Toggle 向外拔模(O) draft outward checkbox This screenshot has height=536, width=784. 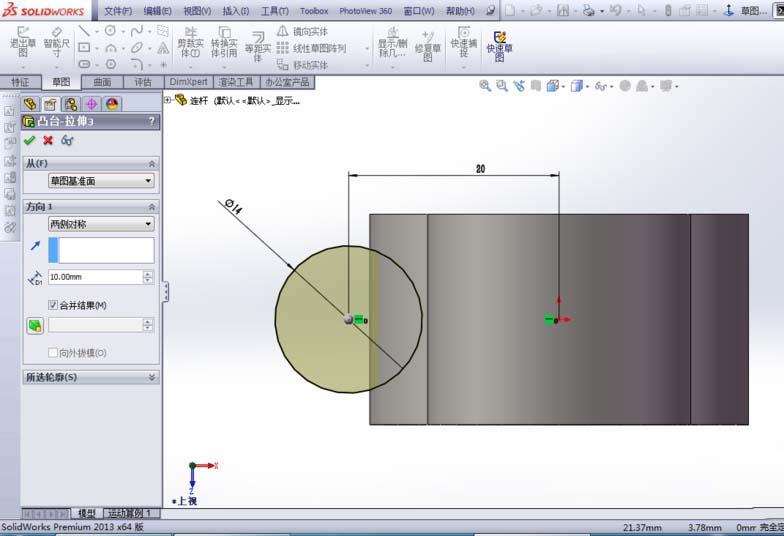[53, 352]
